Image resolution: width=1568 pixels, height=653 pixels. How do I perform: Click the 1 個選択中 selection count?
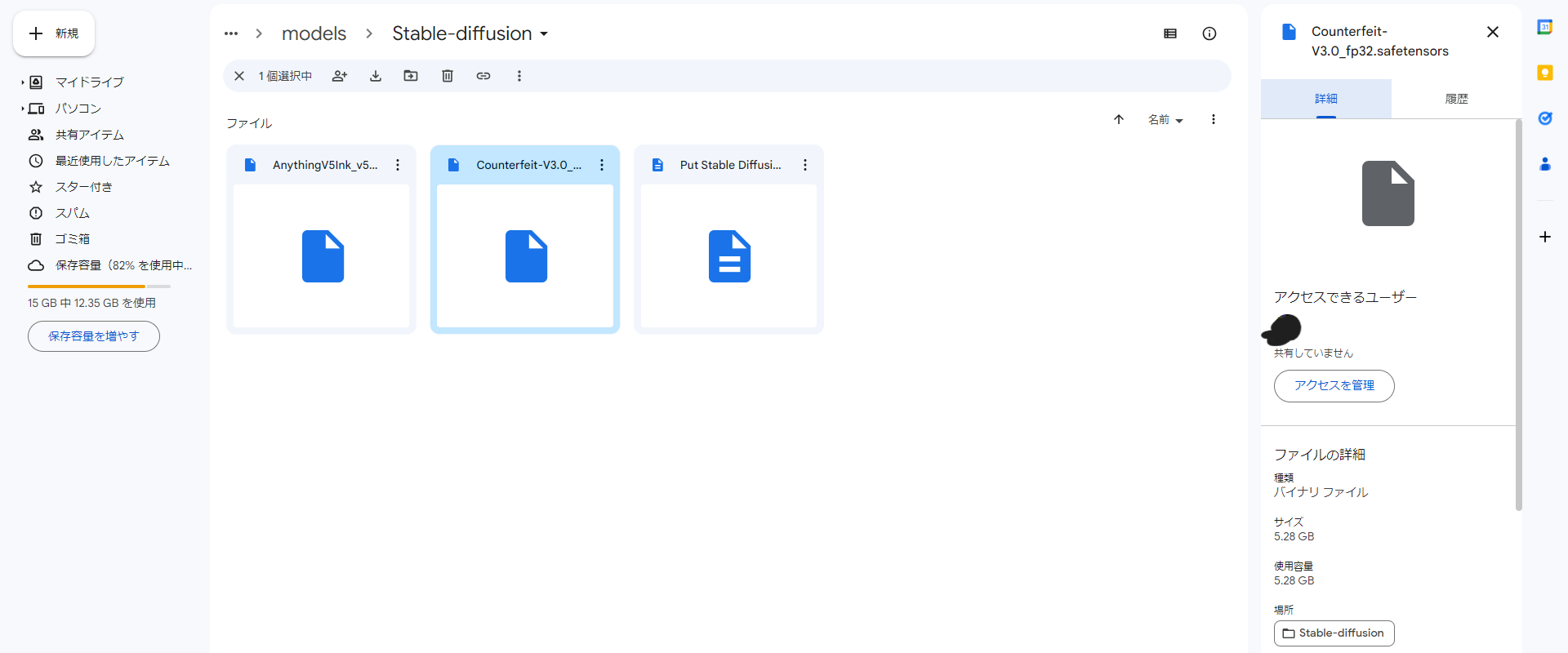pyautogui.click(x=285, y=76)
